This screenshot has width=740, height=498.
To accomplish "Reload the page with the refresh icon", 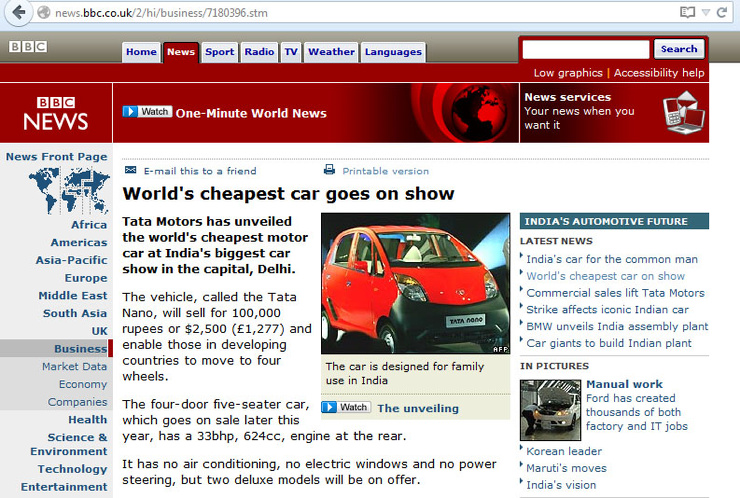I will click(723, 13).
